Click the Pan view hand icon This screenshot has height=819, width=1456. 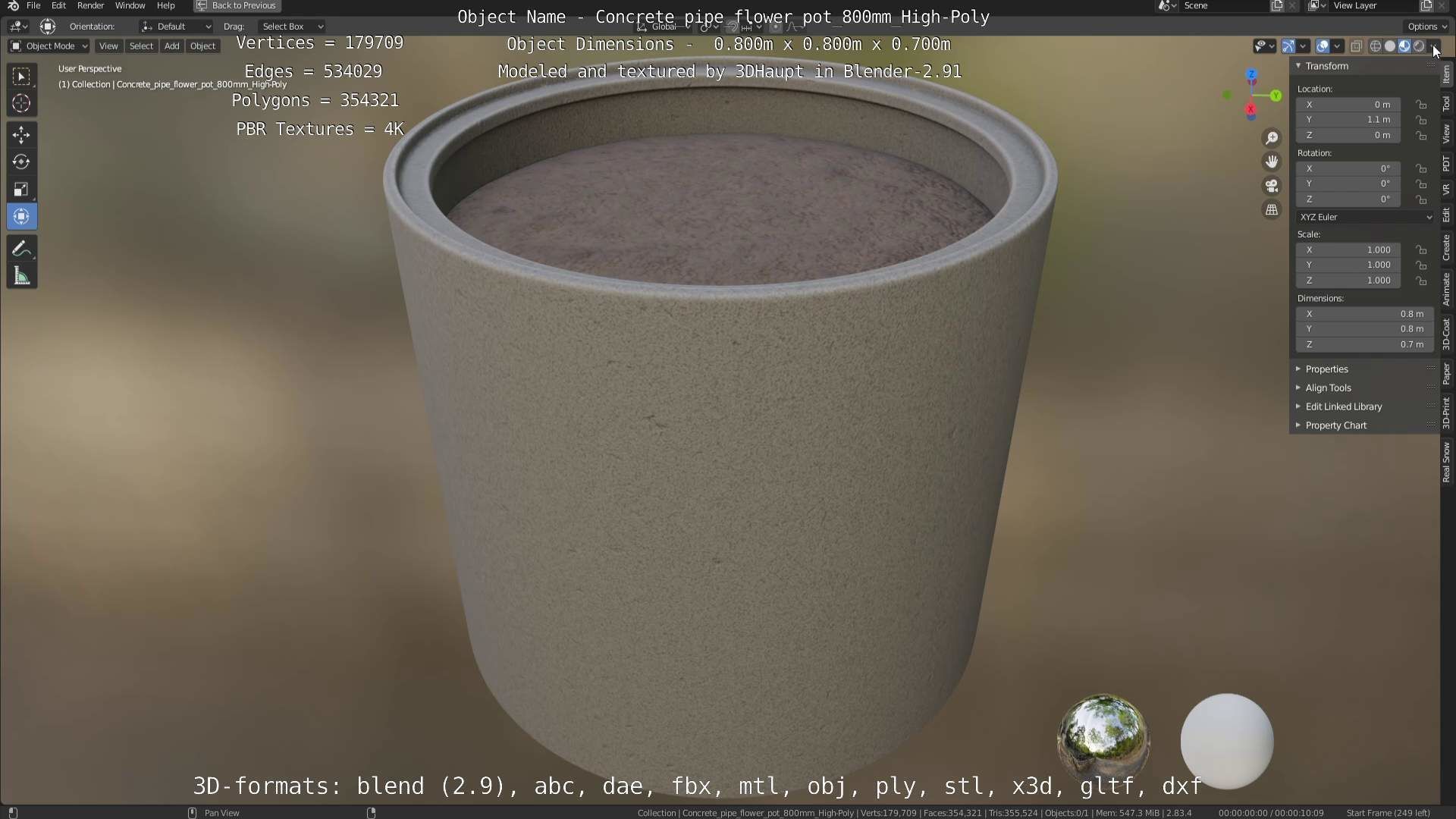1272,162
